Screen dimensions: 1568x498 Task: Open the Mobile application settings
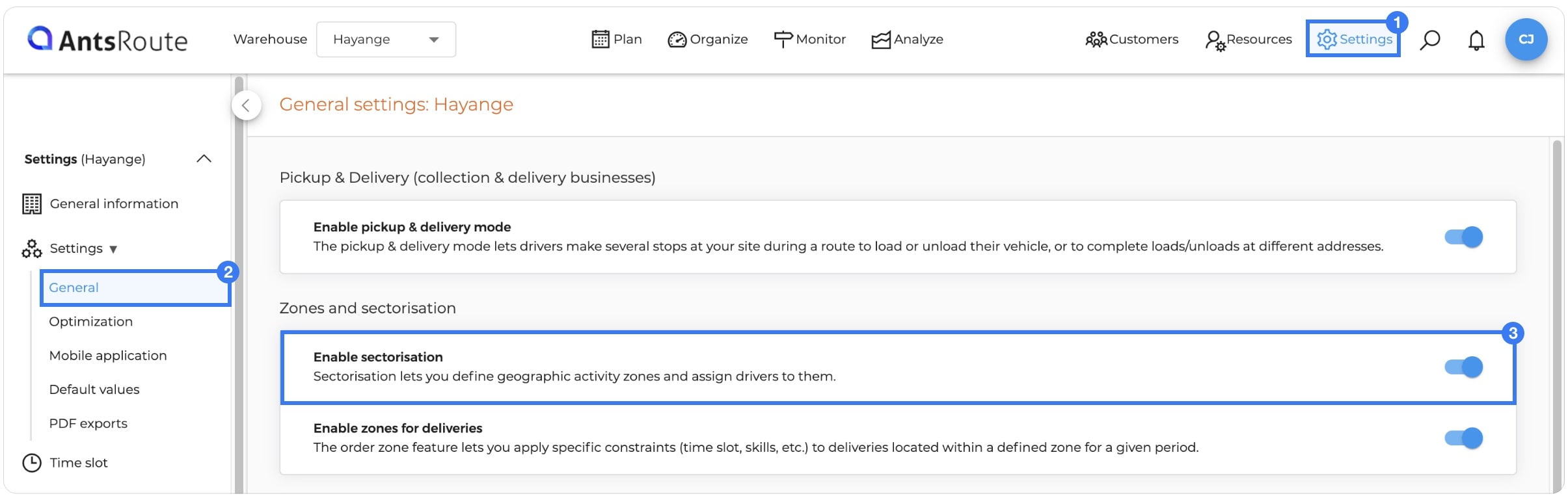[x=108, y=356]
